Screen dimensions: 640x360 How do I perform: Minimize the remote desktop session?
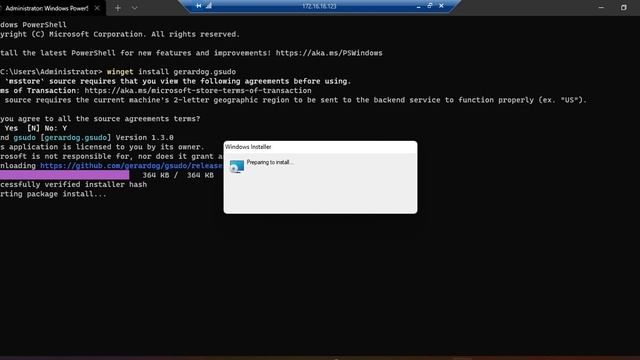pyautogui.click(x=418, y=6)
